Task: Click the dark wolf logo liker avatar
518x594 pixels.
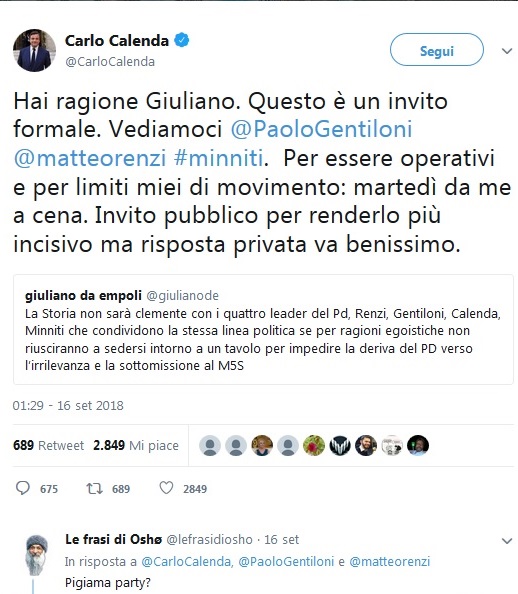Action: (x=340, y=446)
